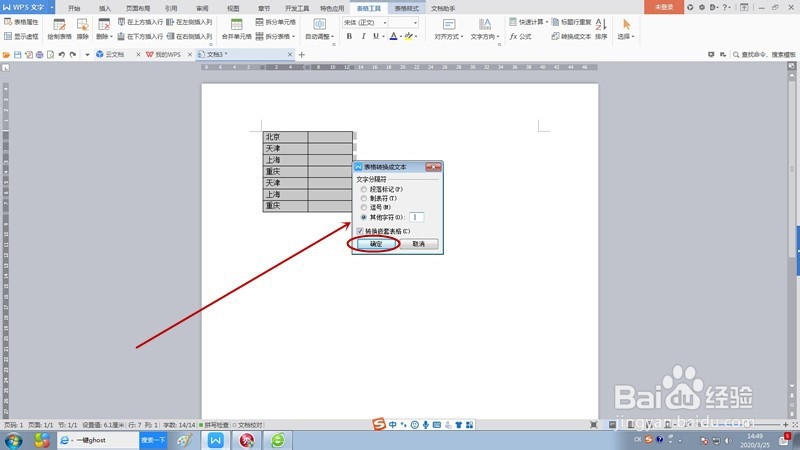The height and width of the screenshot is (450, 800).
Task: Switch to the 开始 ribbon tab
Action: click(x=74, y=8)
